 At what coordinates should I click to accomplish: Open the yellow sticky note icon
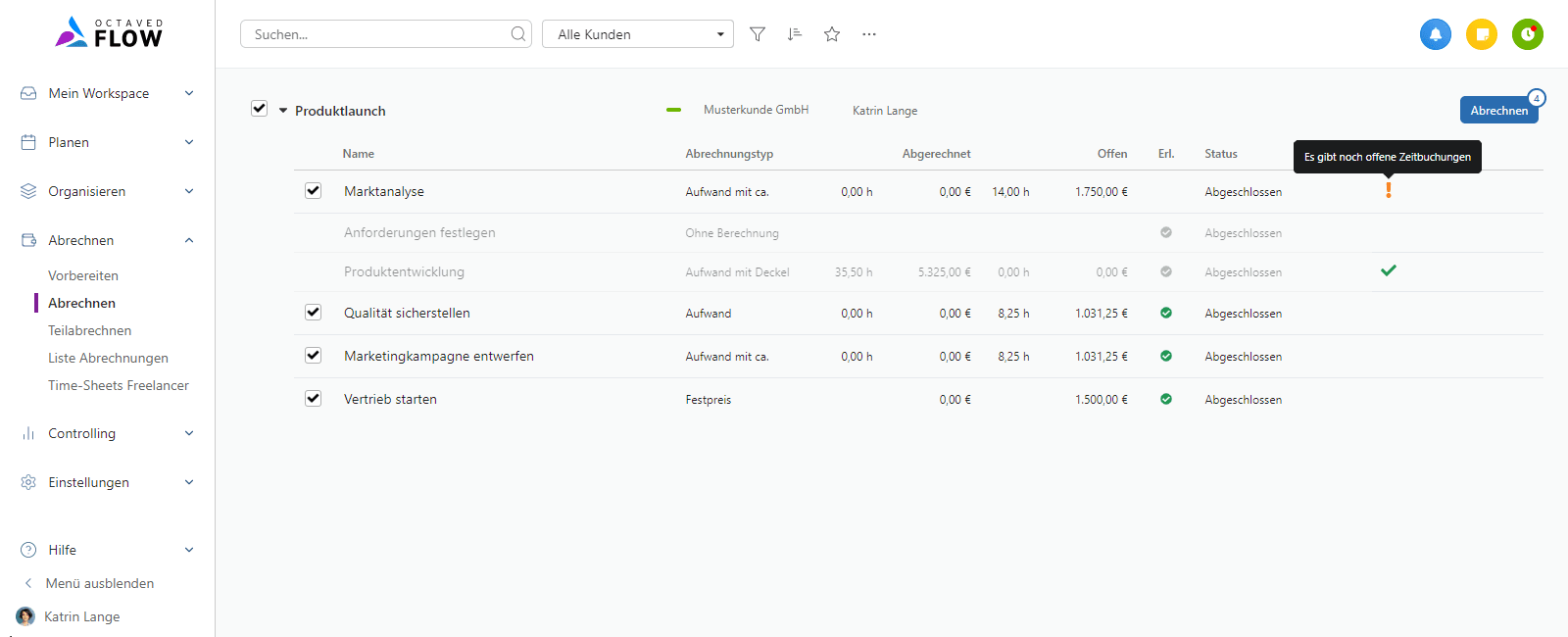1482,34
